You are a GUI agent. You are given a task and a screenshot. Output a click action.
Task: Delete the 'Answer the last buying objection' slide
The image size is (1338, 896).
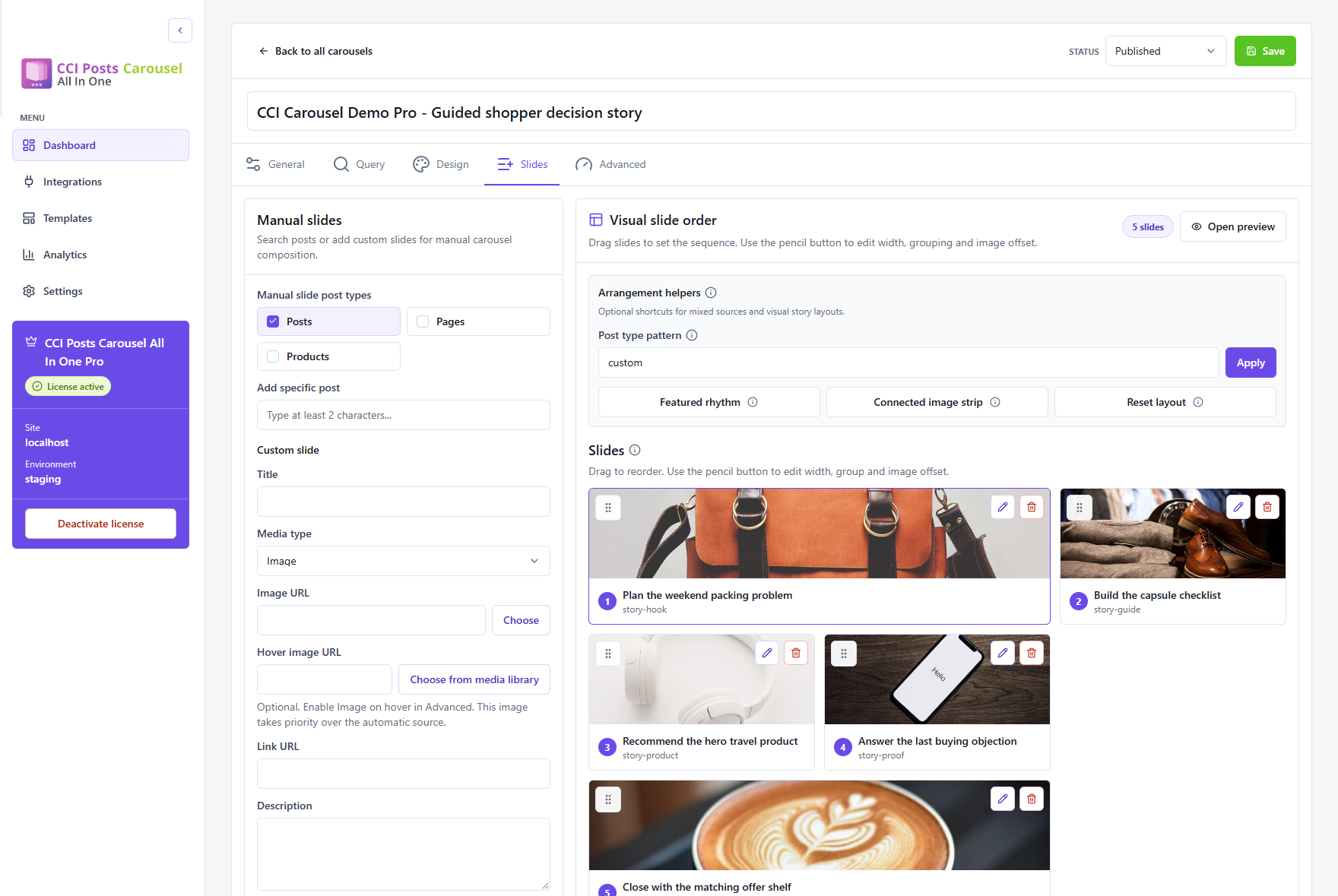(1032, 653)
